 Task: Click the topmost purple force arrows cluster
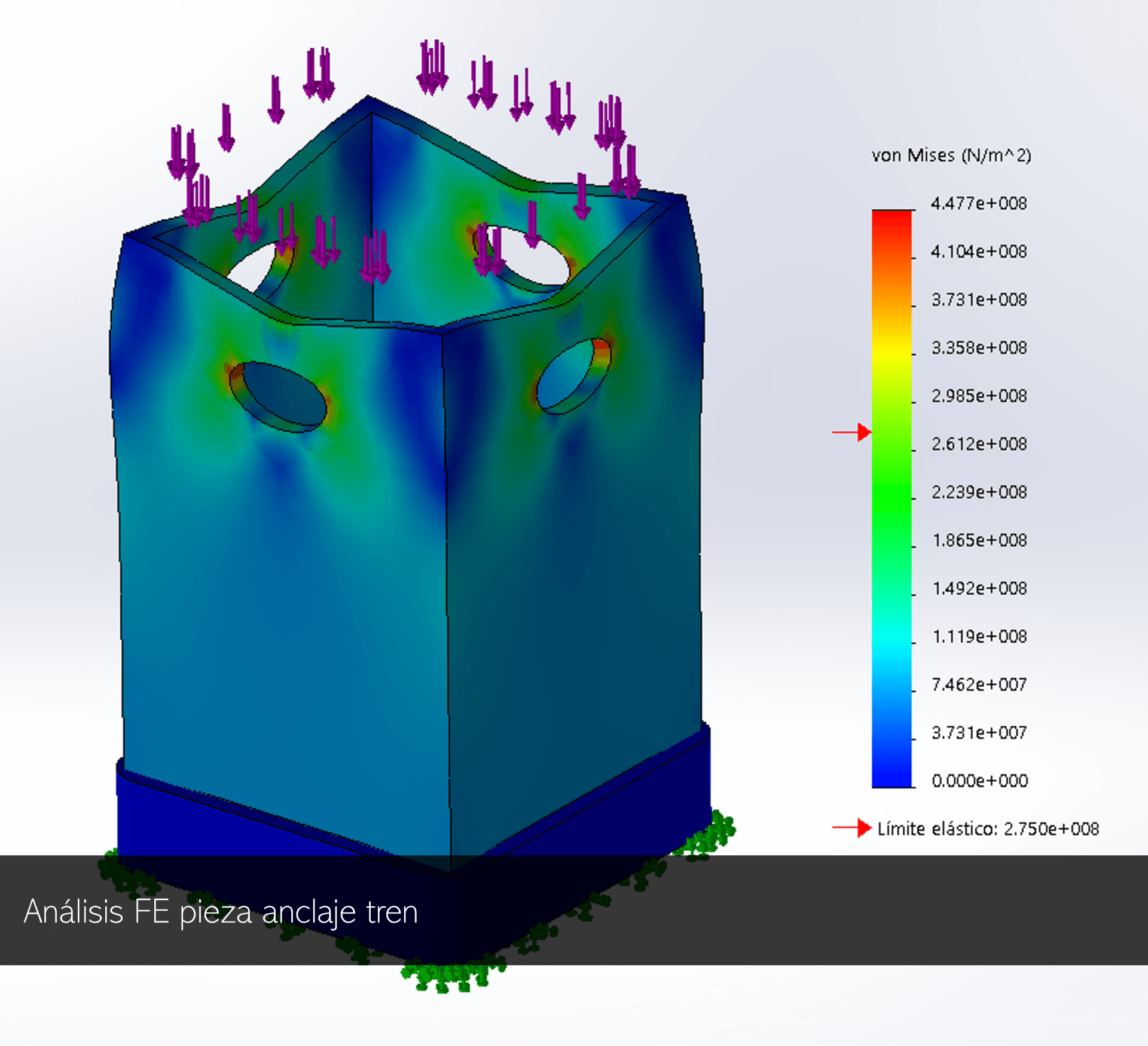(433, 67)
